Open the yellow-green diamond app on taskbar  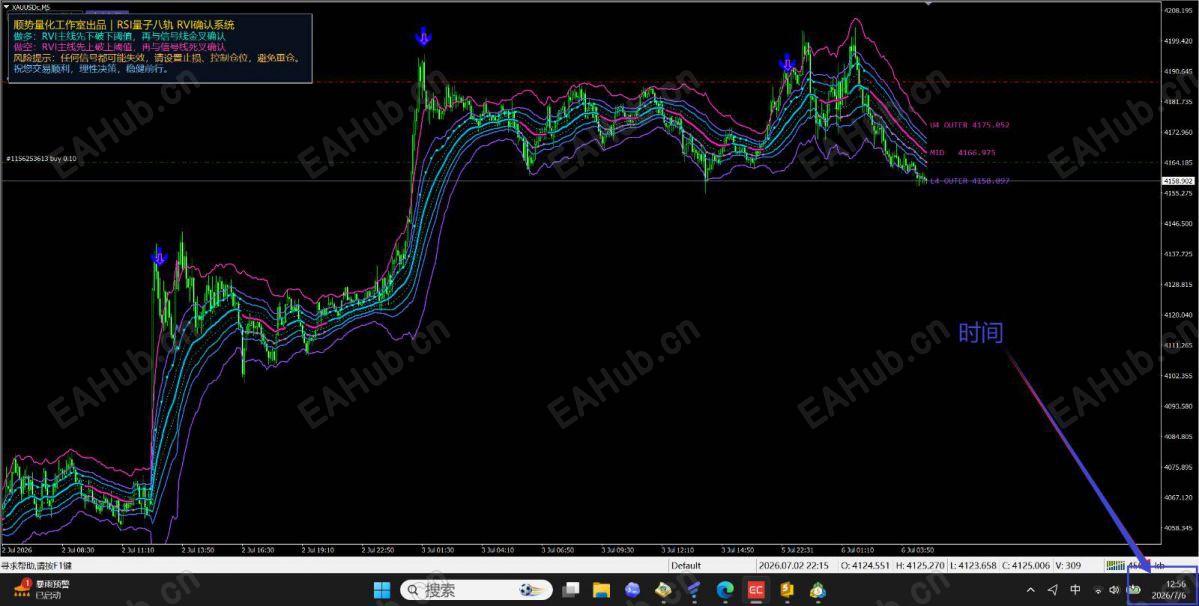[663, 590]
